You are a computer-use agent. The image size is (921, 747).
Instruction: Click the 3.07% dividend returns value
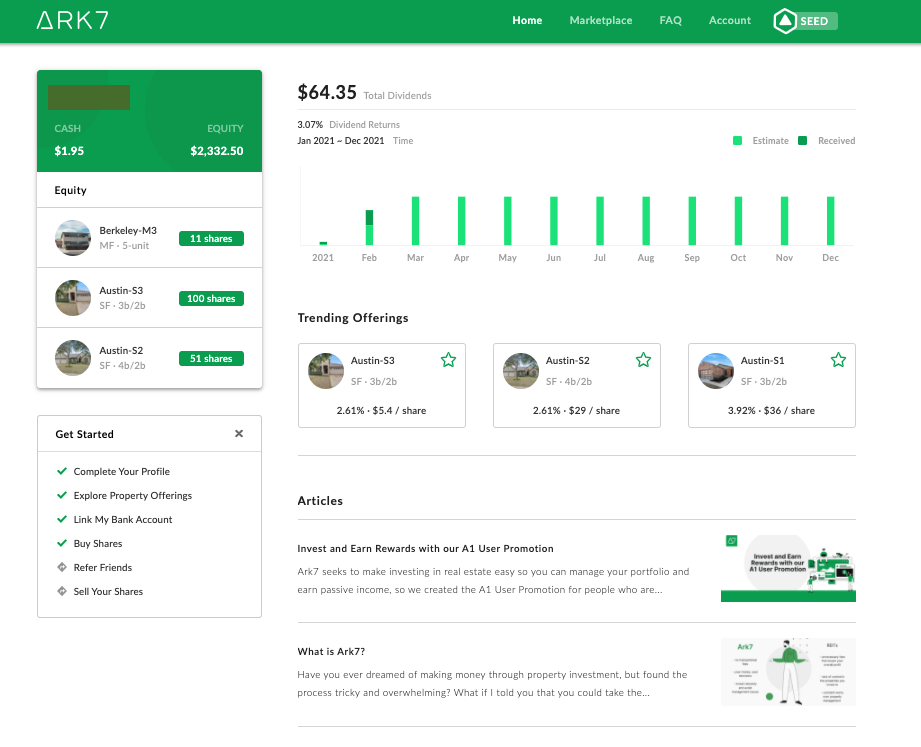[x=310, y=124]
